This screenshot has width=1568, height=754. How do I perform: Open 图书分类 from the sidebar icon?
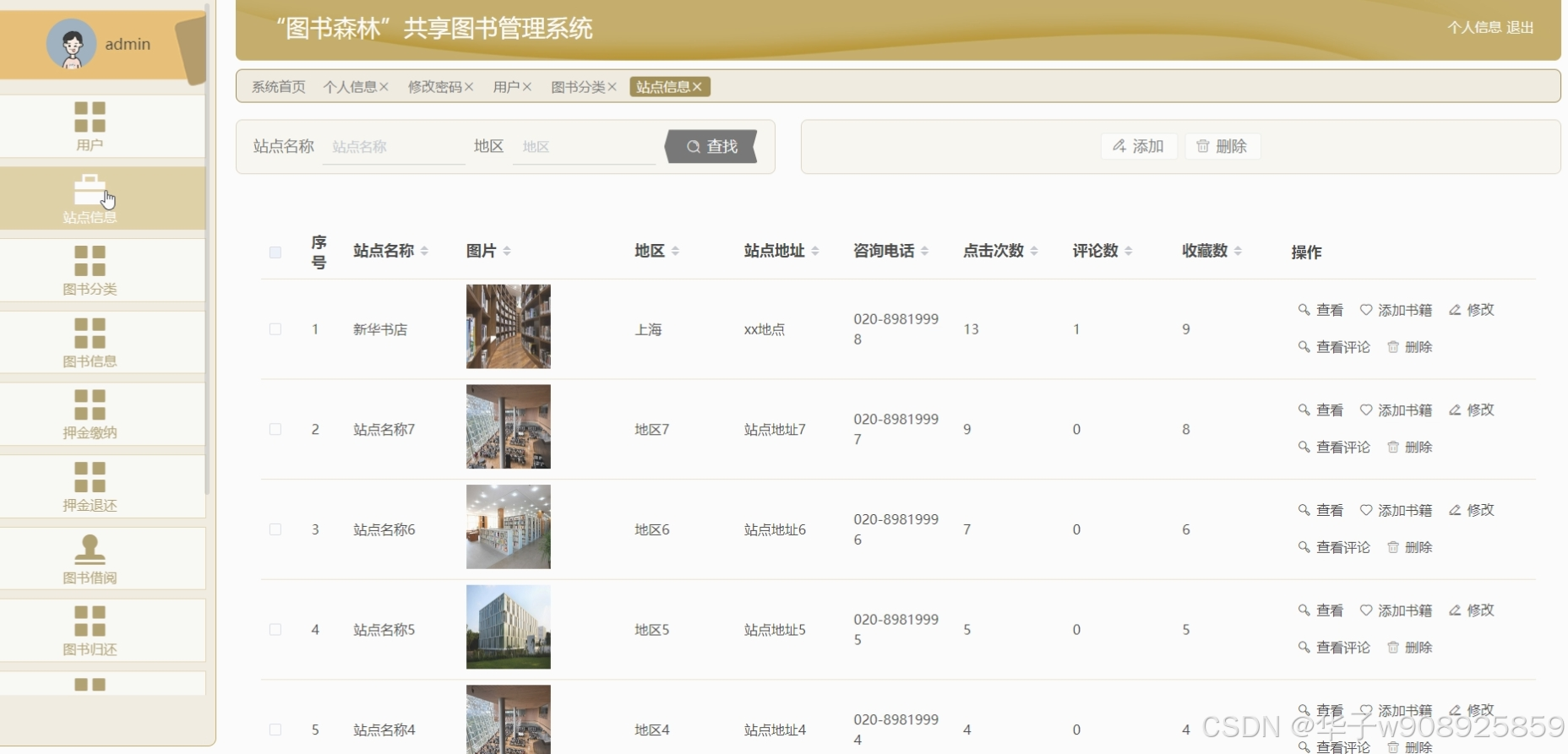pos(90,261)
